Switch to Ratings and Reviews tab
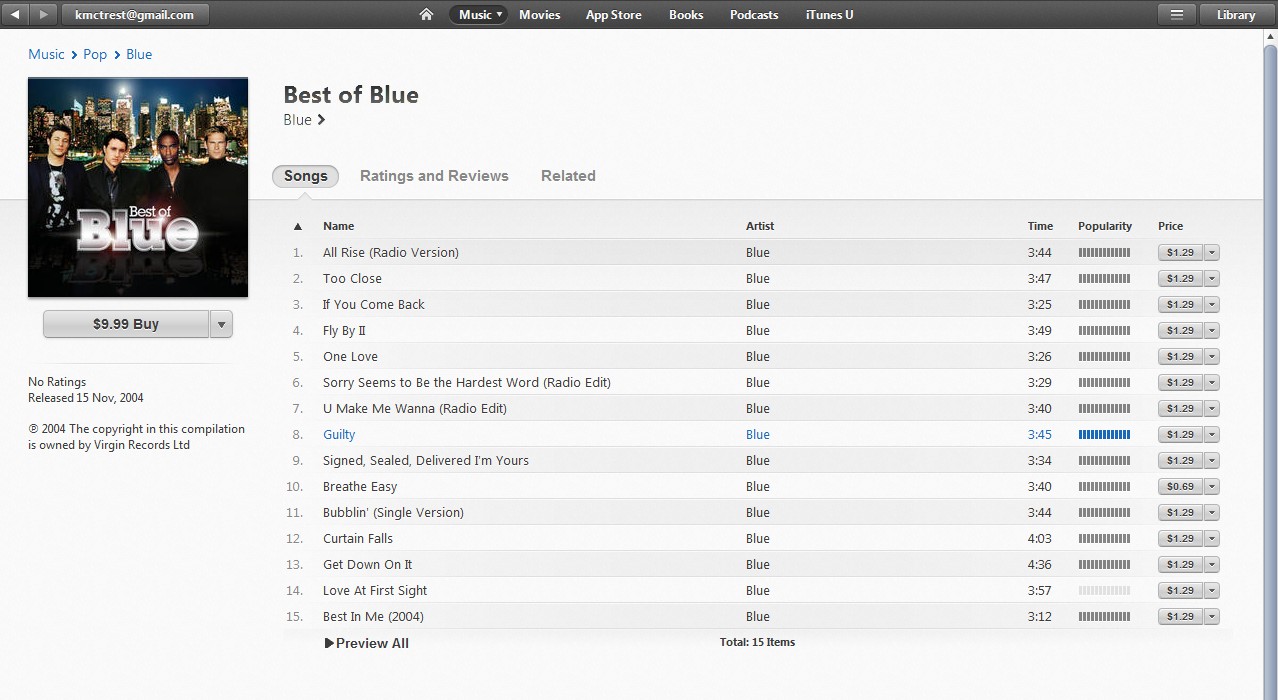The width and height of the screenshot is (1278, 700). point(434,176)
